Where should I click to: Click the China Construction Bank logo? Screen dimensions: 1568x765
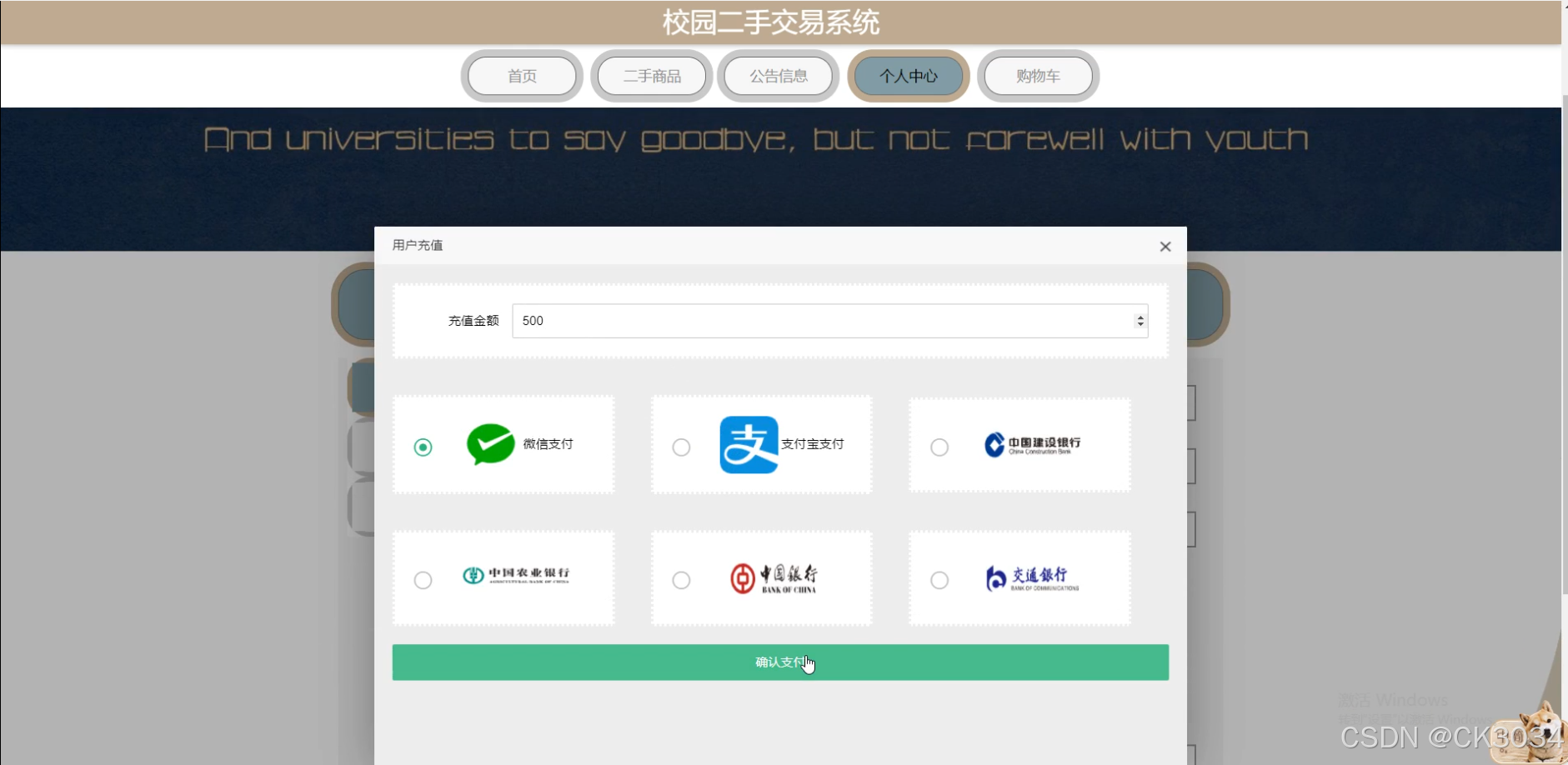[x=1032, y=445]
